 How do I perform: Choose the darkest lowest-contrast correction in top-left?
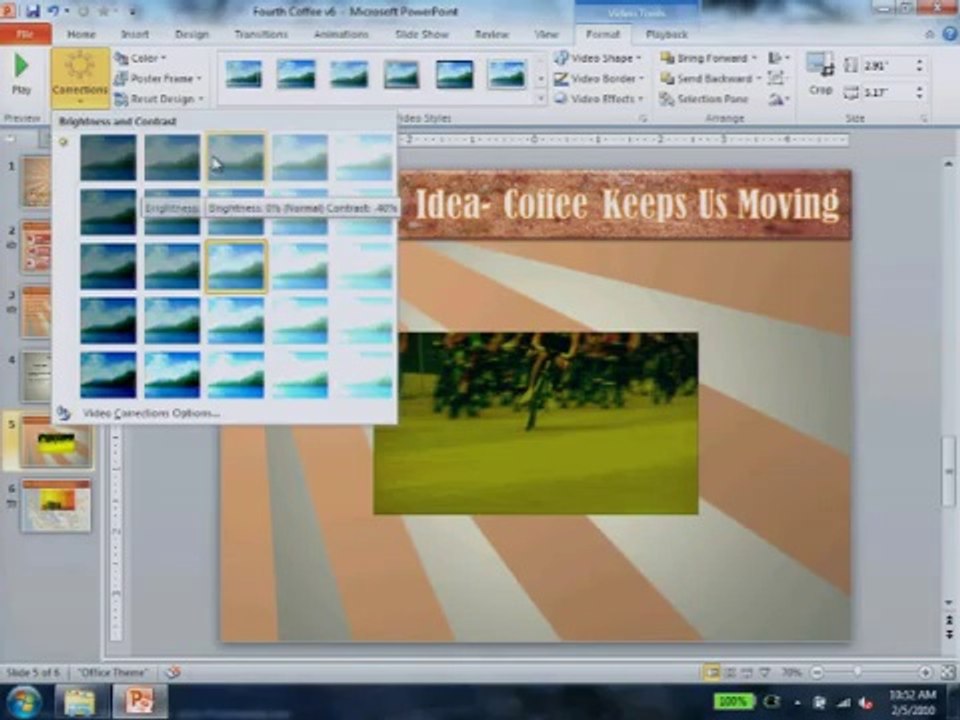point(108,158)
